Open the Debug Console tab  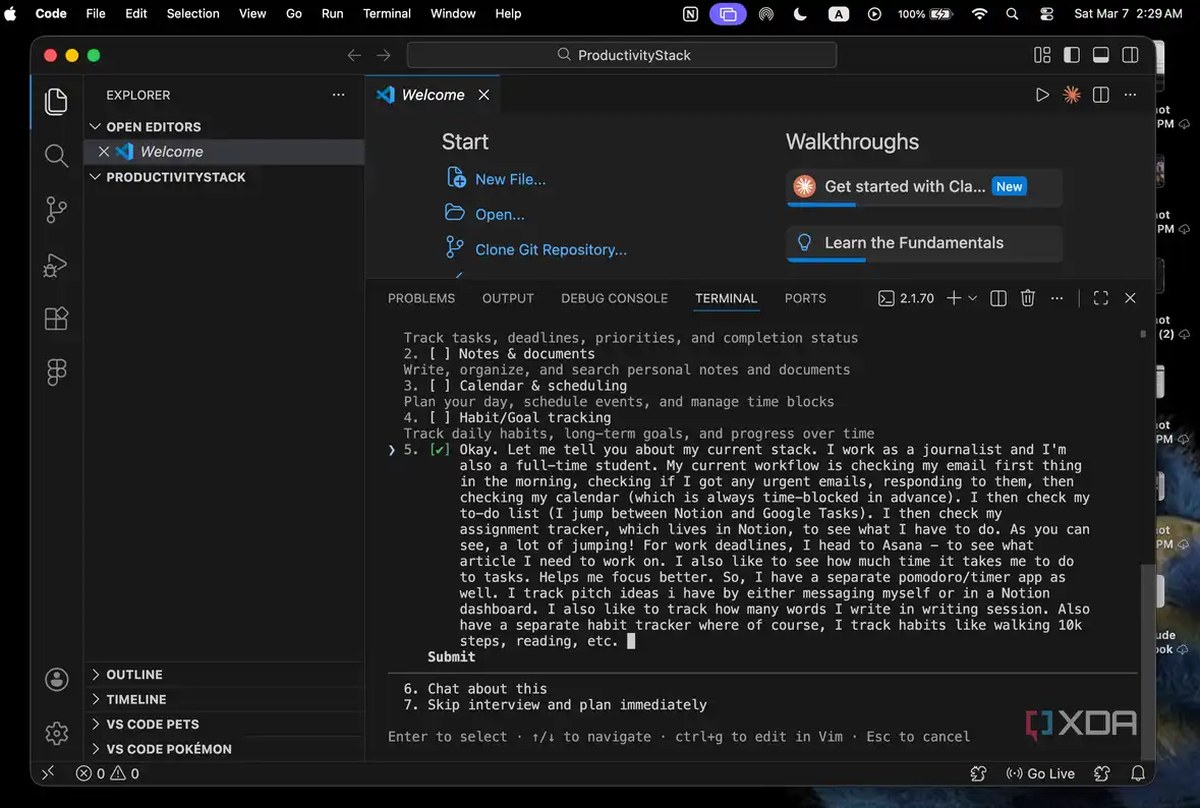pyautogui.click(x=614, y=298)
